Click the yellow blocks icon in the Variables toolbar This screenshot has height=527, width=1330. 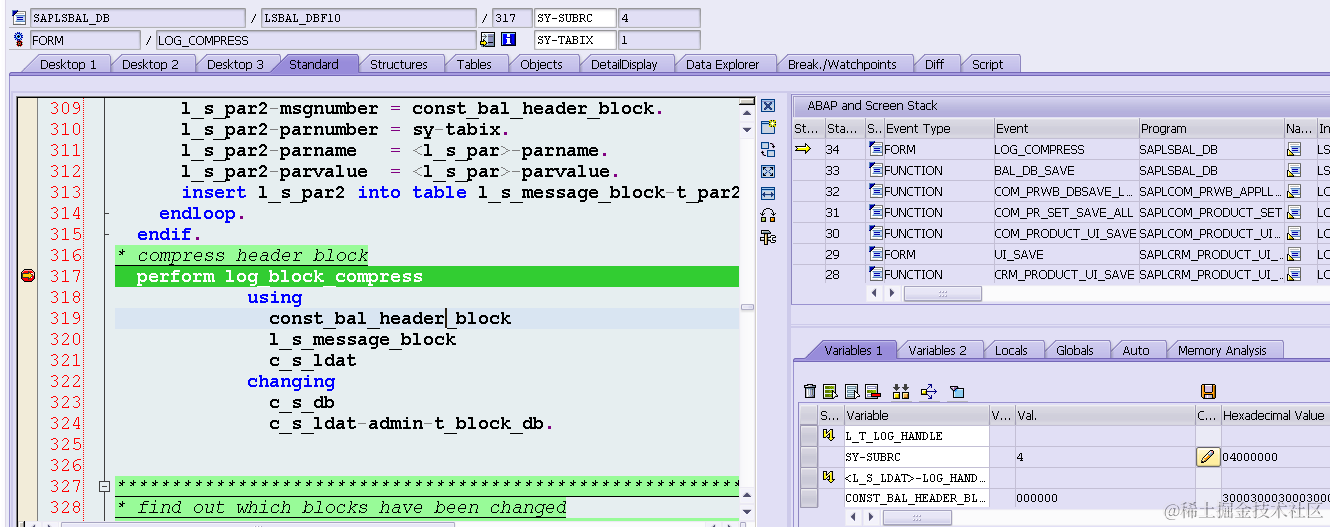(901, 391)
